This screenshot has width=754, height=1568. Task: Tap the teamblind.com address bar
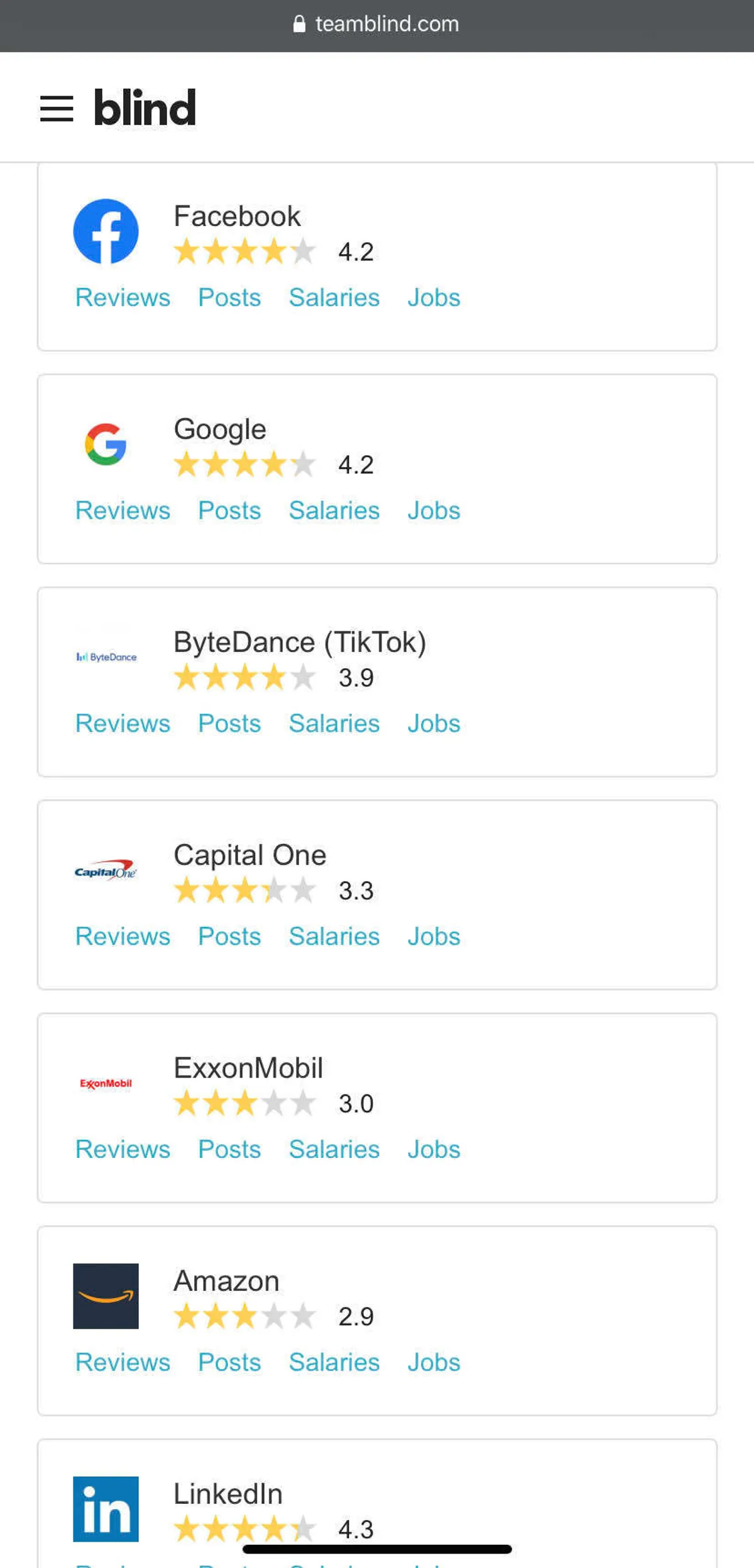point(377,24)
